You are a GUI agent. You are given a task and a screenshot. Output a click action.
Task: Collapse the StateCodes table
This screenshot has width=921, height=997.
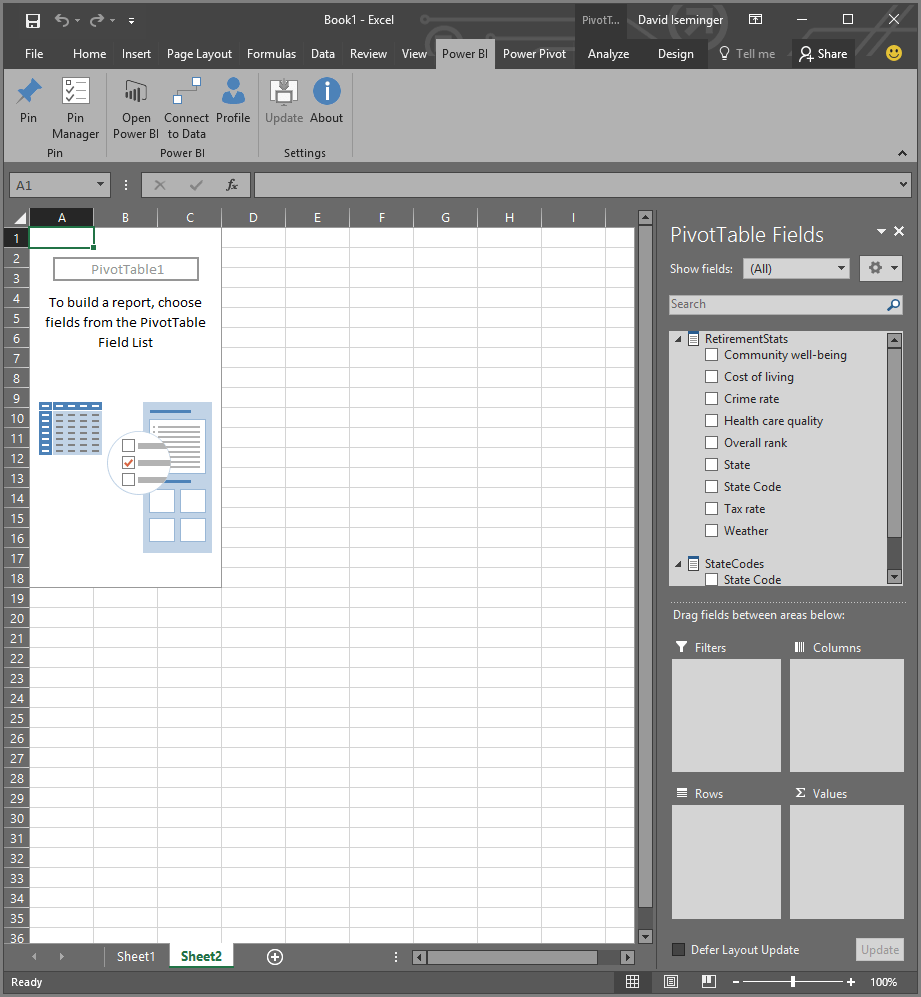pyautogui.click(x=678, y=563)
